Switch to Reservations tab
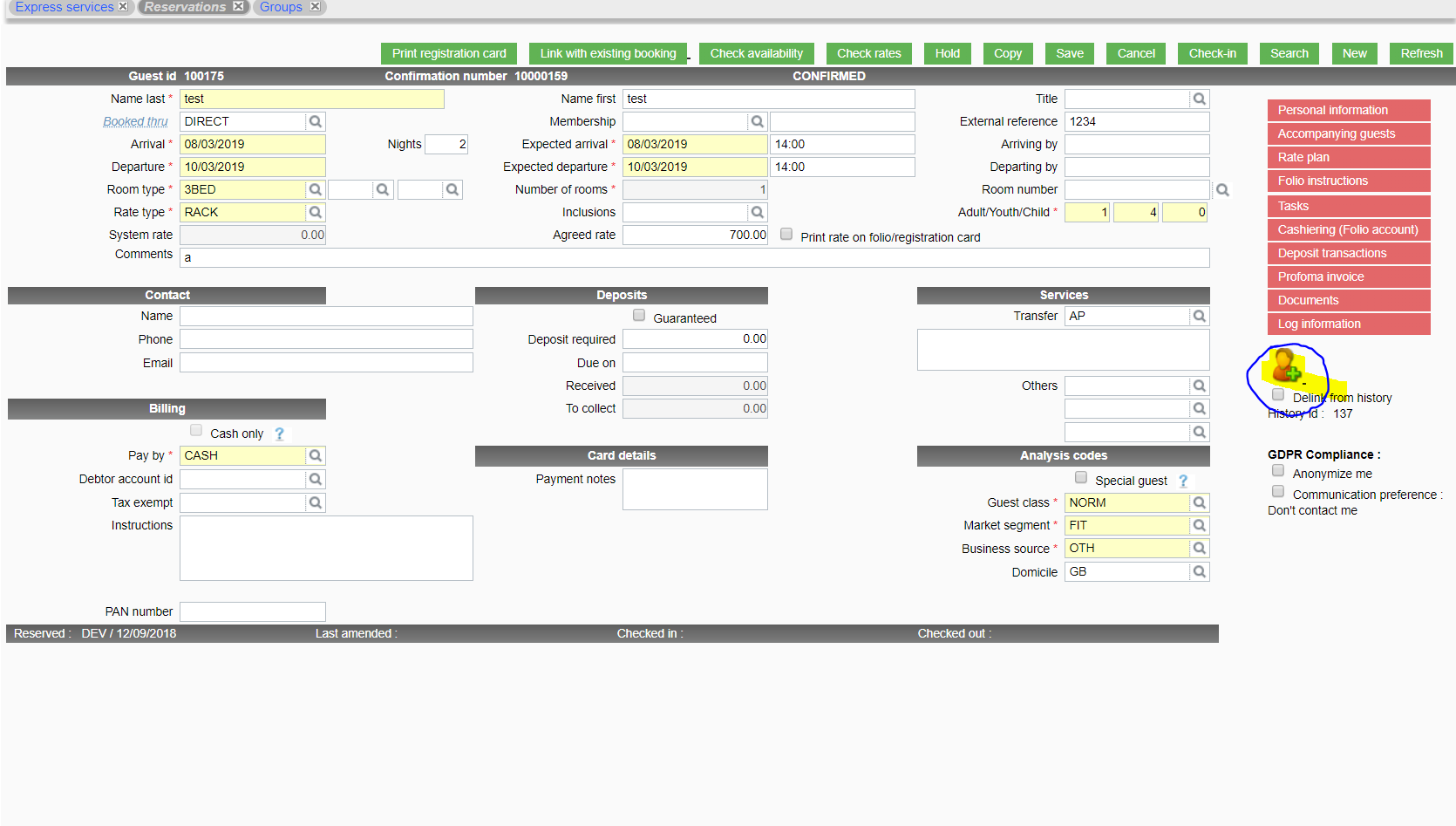 click(185, 7)
